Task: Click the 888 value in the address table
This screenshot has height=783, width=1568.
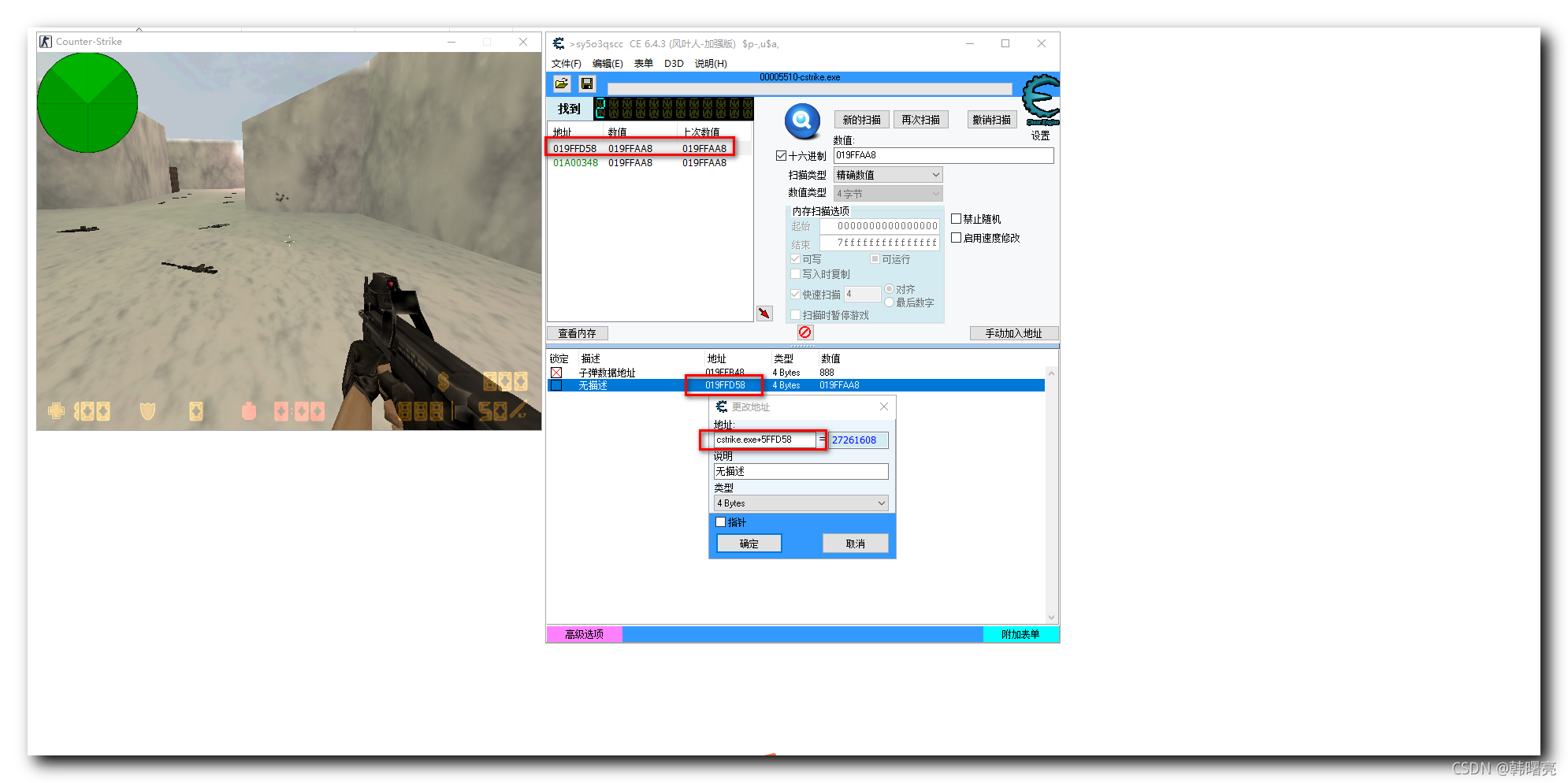Action: [827, 373]
